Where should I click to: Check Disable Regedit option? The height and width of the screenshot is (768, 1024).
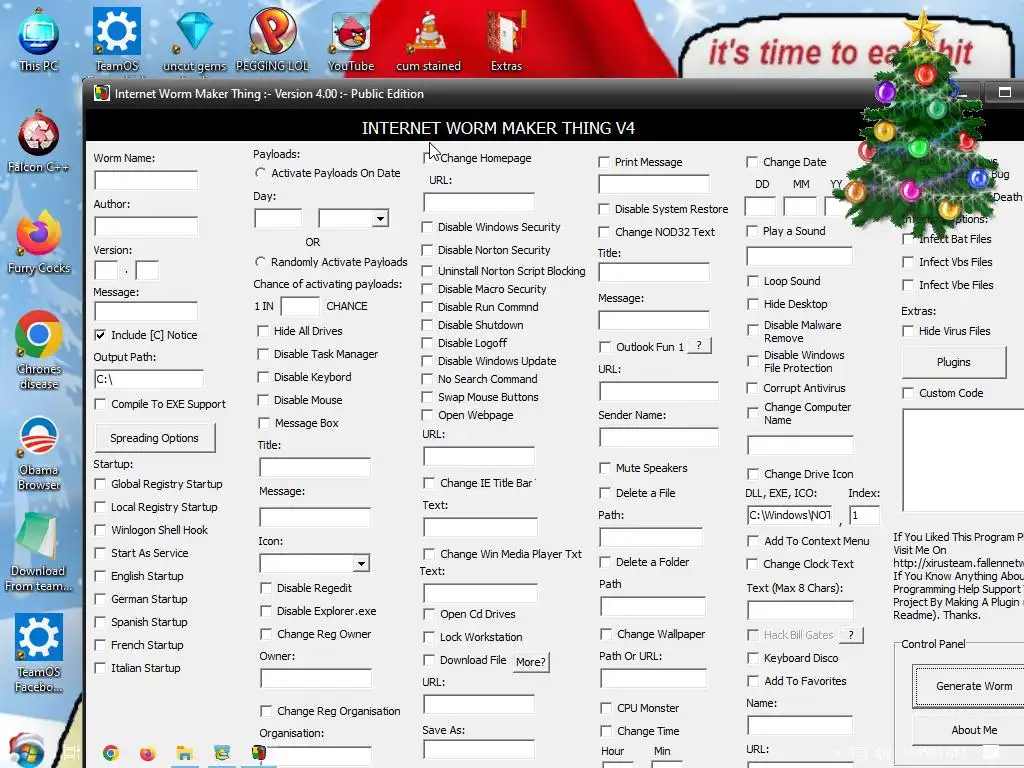click(x=266, y=588)
